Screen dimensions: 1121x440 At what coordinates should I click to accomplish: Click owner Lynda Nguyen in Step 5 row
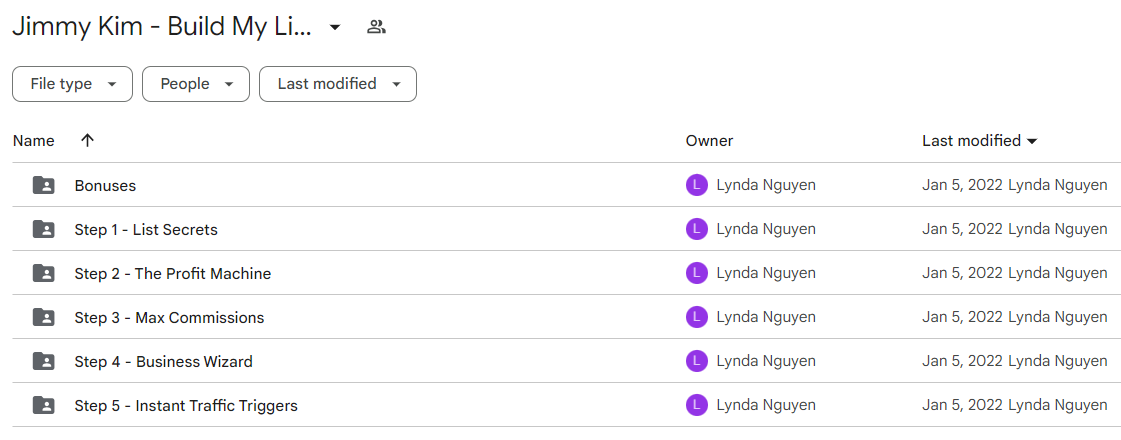coord(766,406)
